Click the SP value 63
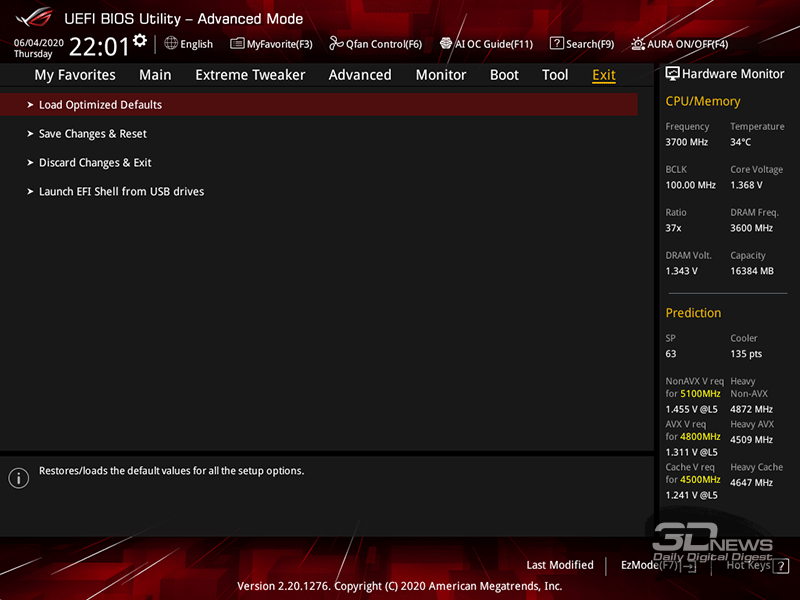The height and width of the screenshot is (600, 800). point(670,354)
